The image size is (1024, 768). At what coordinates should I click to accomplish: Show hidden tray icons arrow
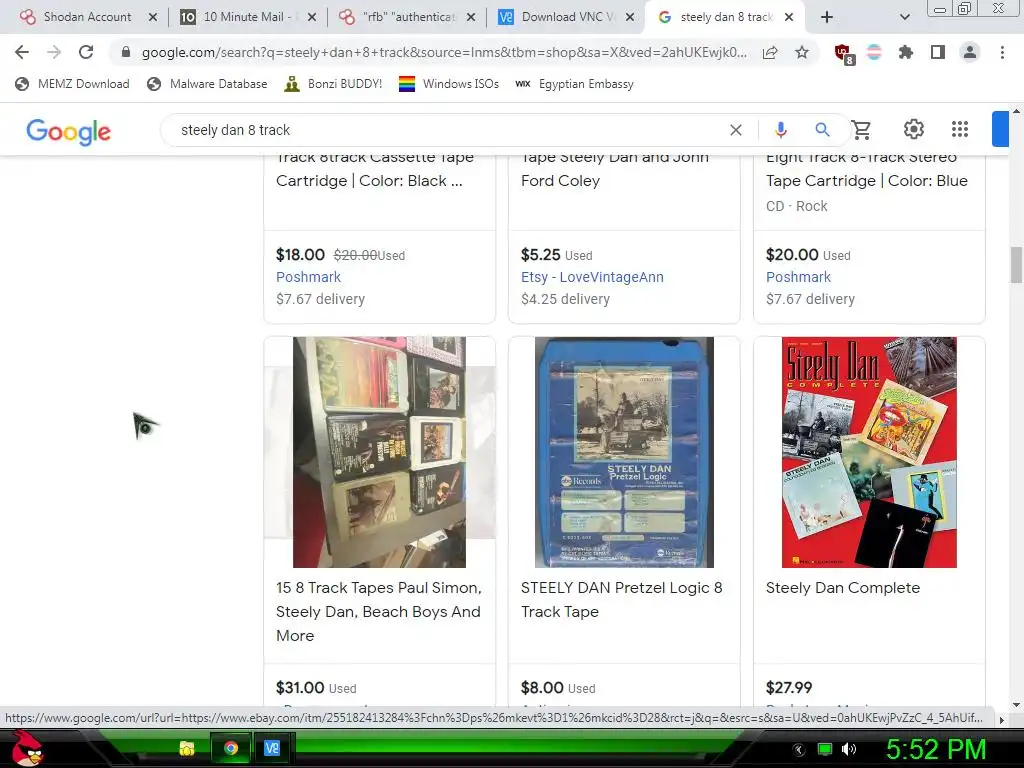click(x=799, y=750)
